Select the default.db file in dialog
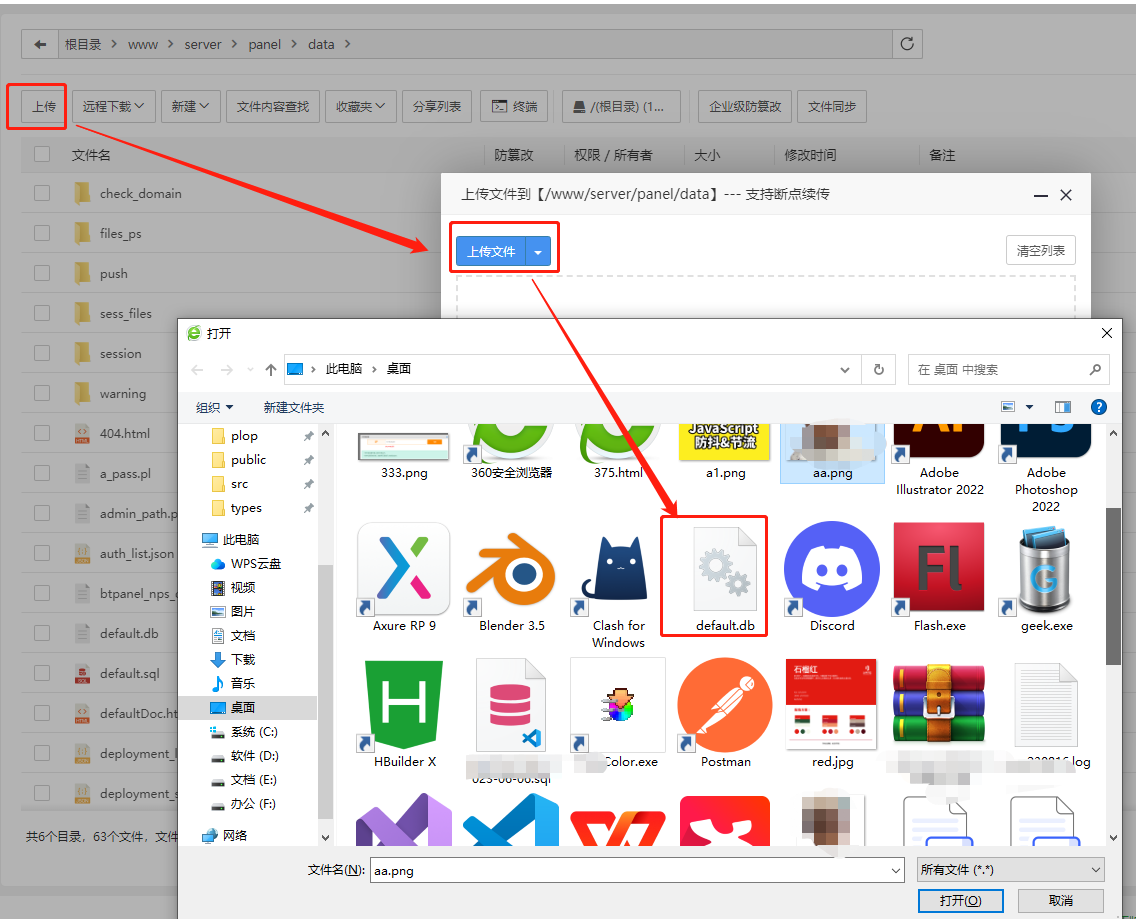The width and height of the screenshot is (1136, 919). [724, 578]
